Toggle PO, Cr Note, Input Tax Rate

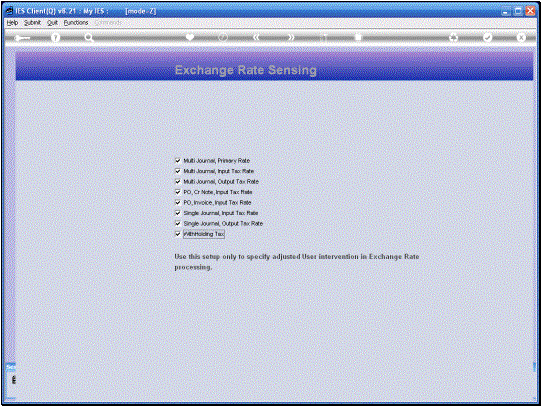(x=178, y=192)
